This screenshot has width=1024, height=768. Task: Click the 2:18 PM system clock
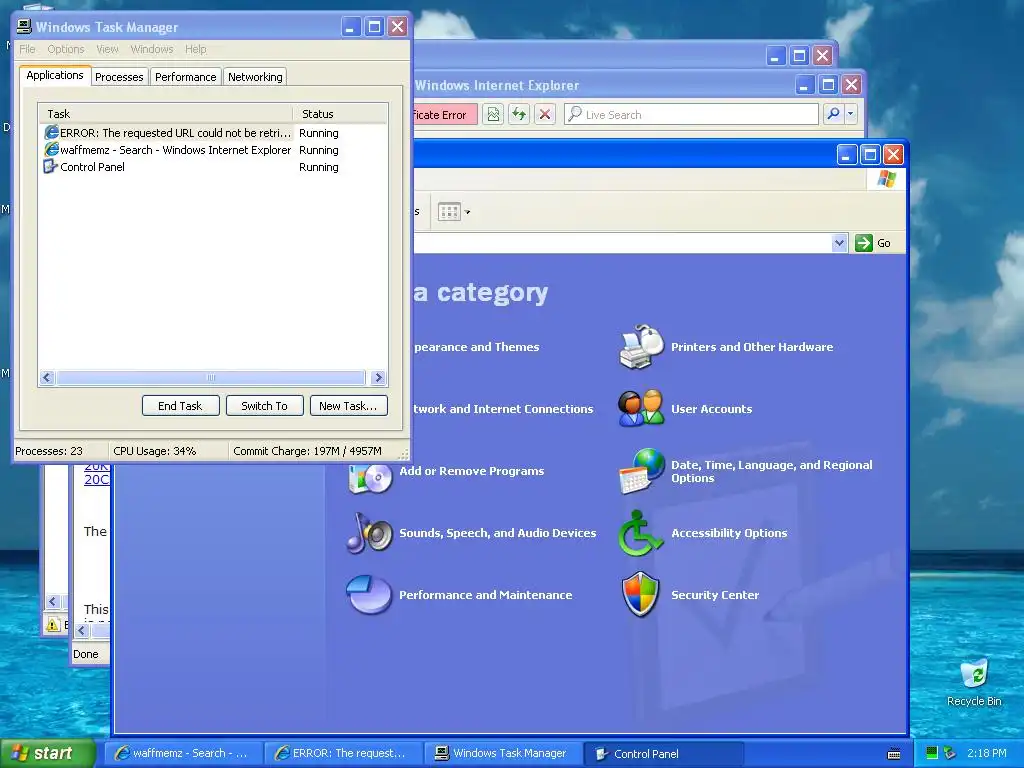point(986,753)
